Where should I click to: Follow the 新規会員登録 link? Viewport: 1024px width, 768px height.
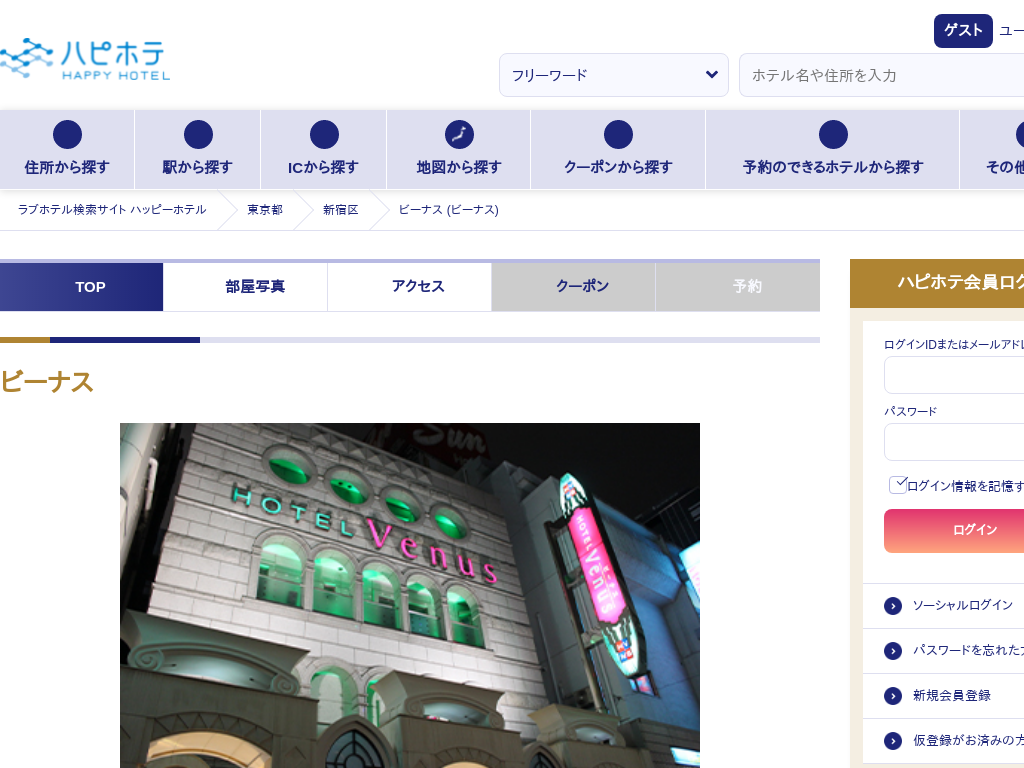pyautogui.click(x=952, y=696)
